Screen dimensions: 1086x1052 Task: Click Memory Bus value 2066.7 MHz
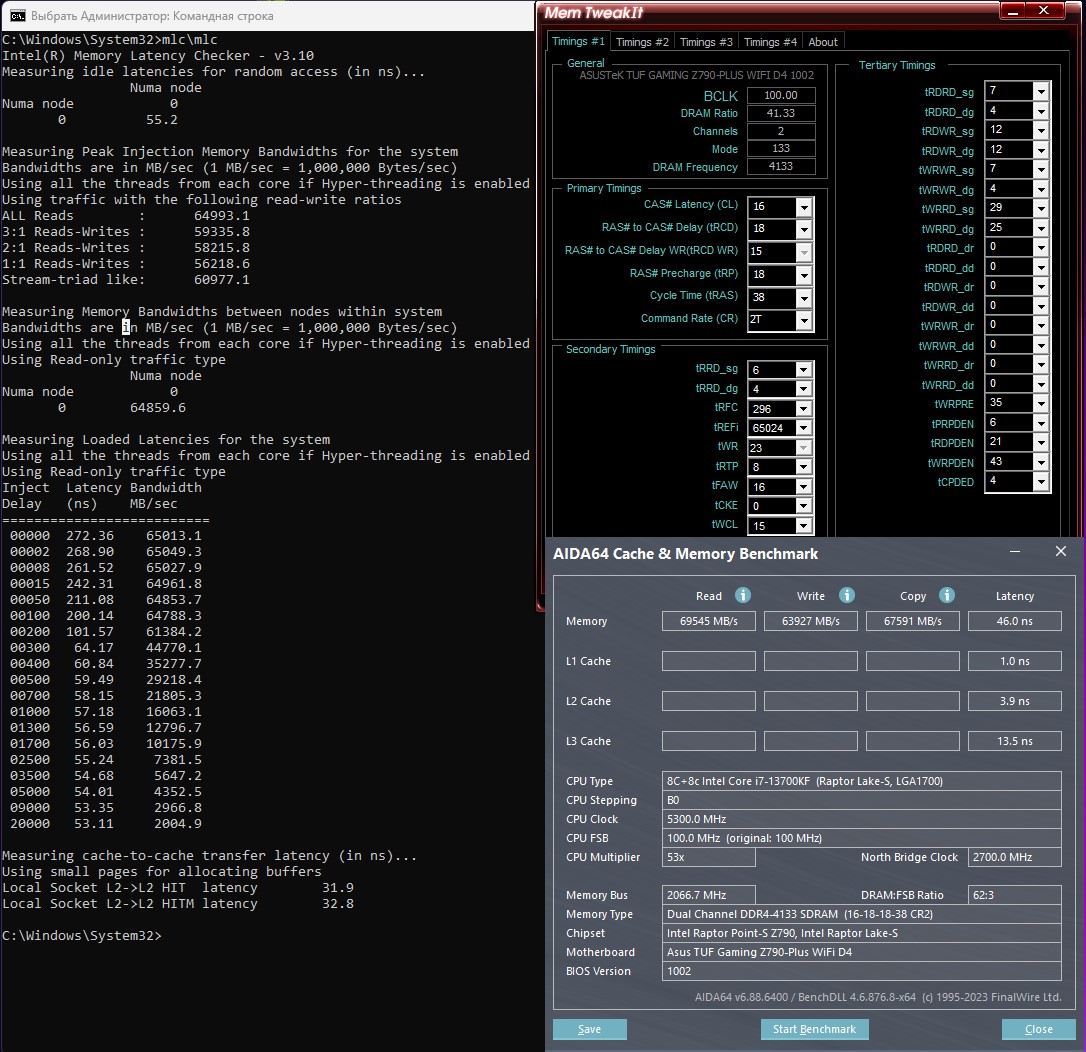pos(709,895)
